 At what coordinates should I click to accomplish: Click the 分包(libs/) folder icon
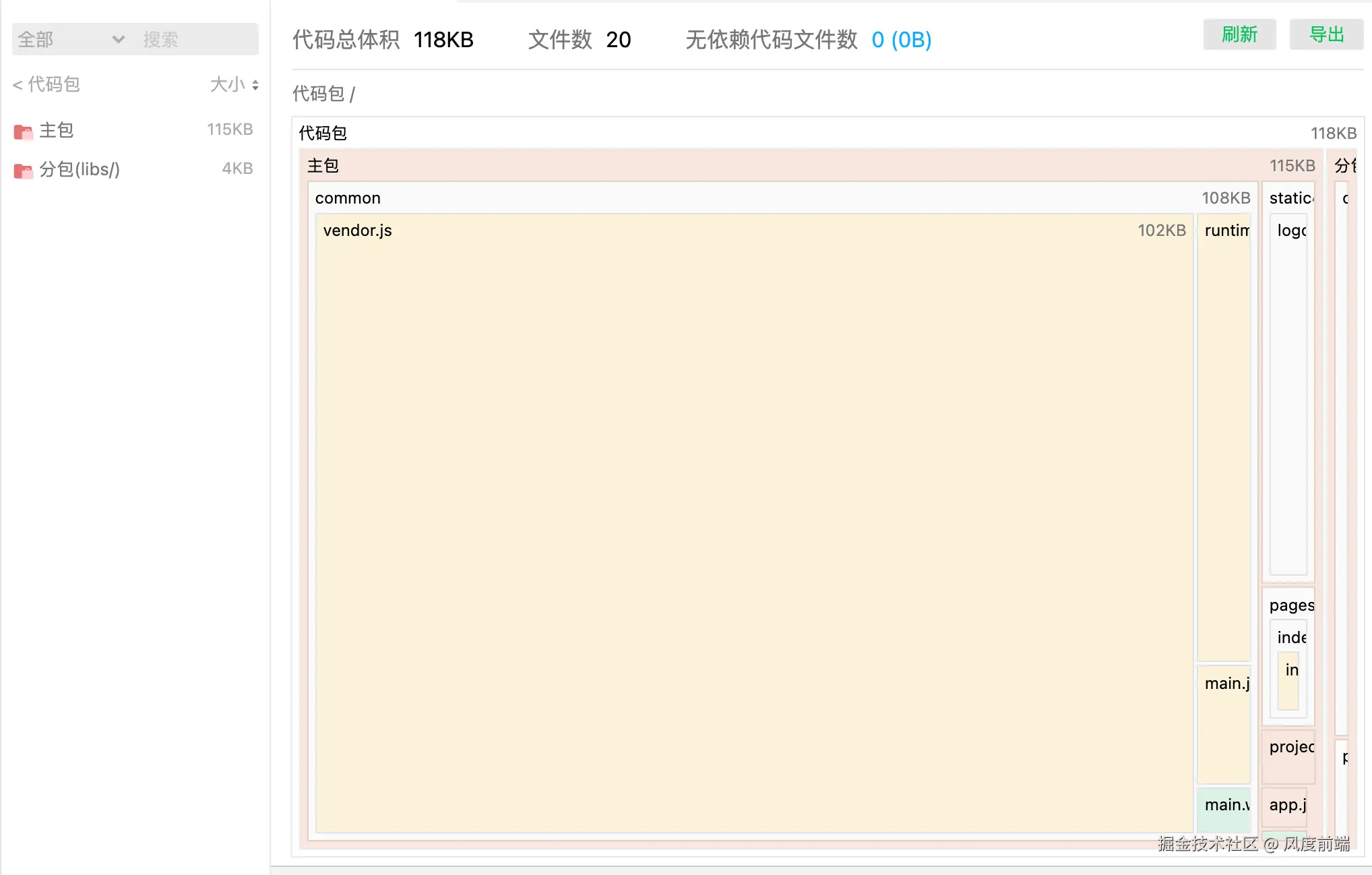click(23, 171)
